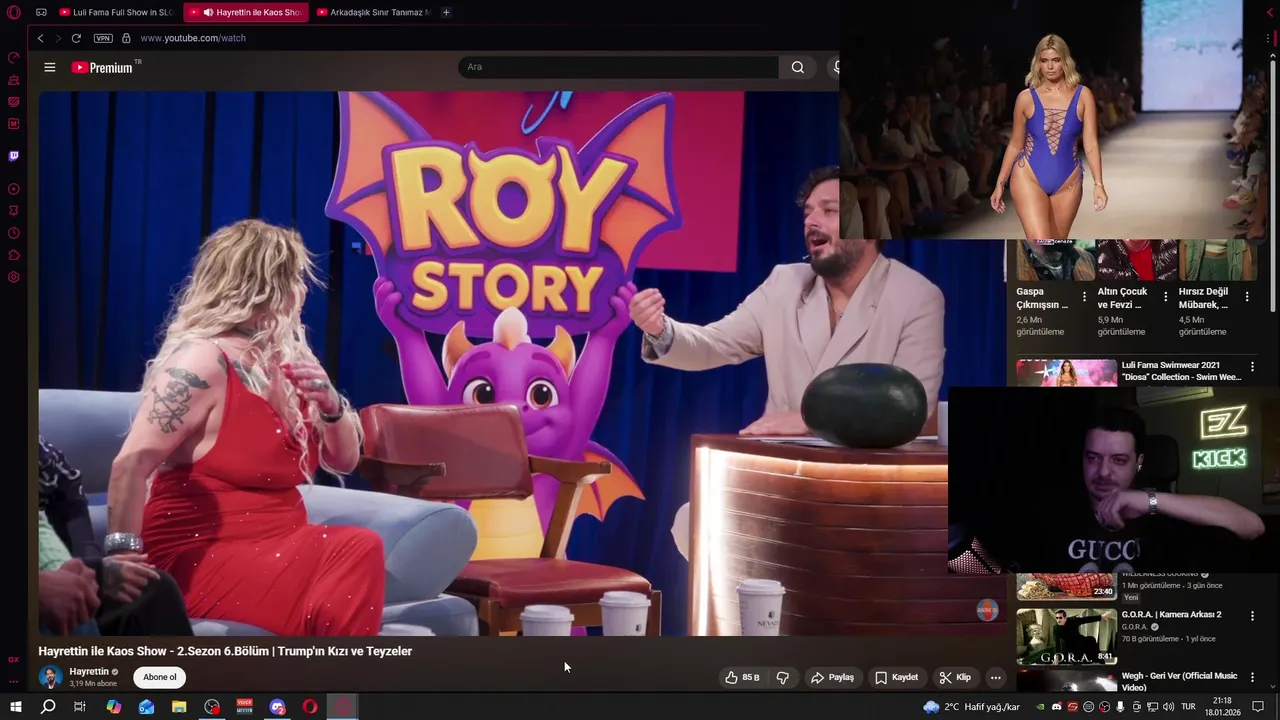The width and height of the screenshot is (1280, 720).
Task: Open video actions three-dot more menu
Action: pos(995,677)
